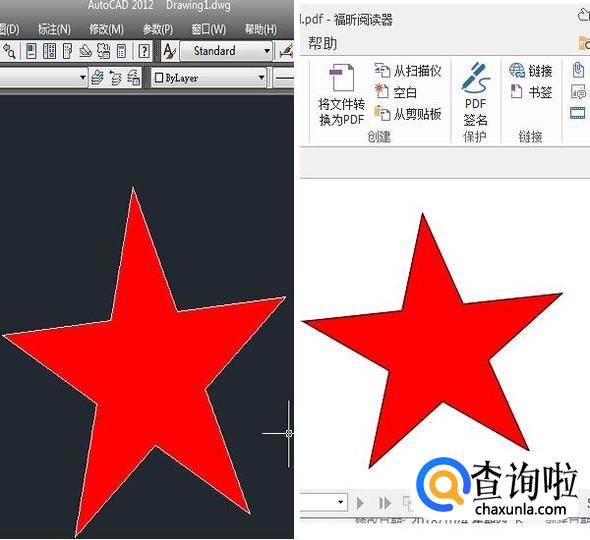Open the PDF签名 tool
This screenshot has width=590, height=540.
475,94
